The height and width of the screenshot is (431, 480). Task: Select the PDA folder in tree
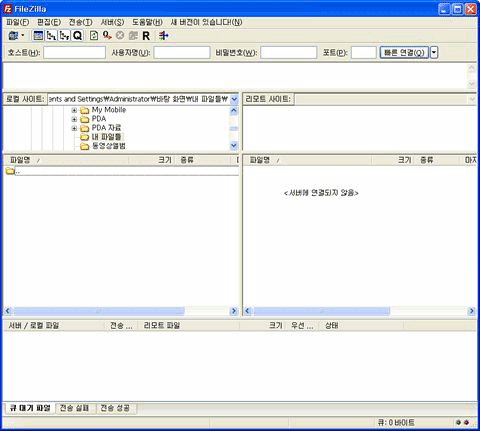99,119
